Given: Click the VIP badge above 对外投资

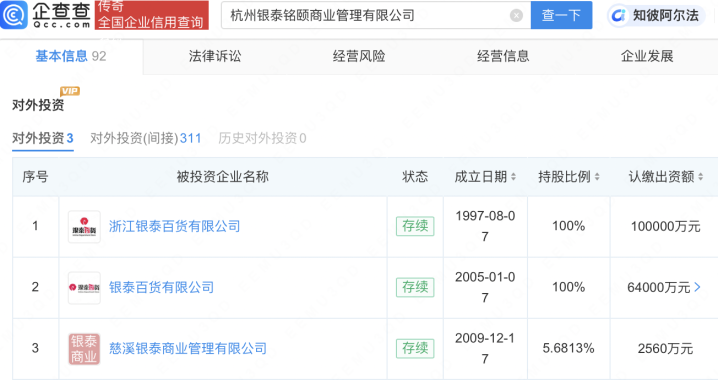Looking at the screenshot, I should pos(70,91).
